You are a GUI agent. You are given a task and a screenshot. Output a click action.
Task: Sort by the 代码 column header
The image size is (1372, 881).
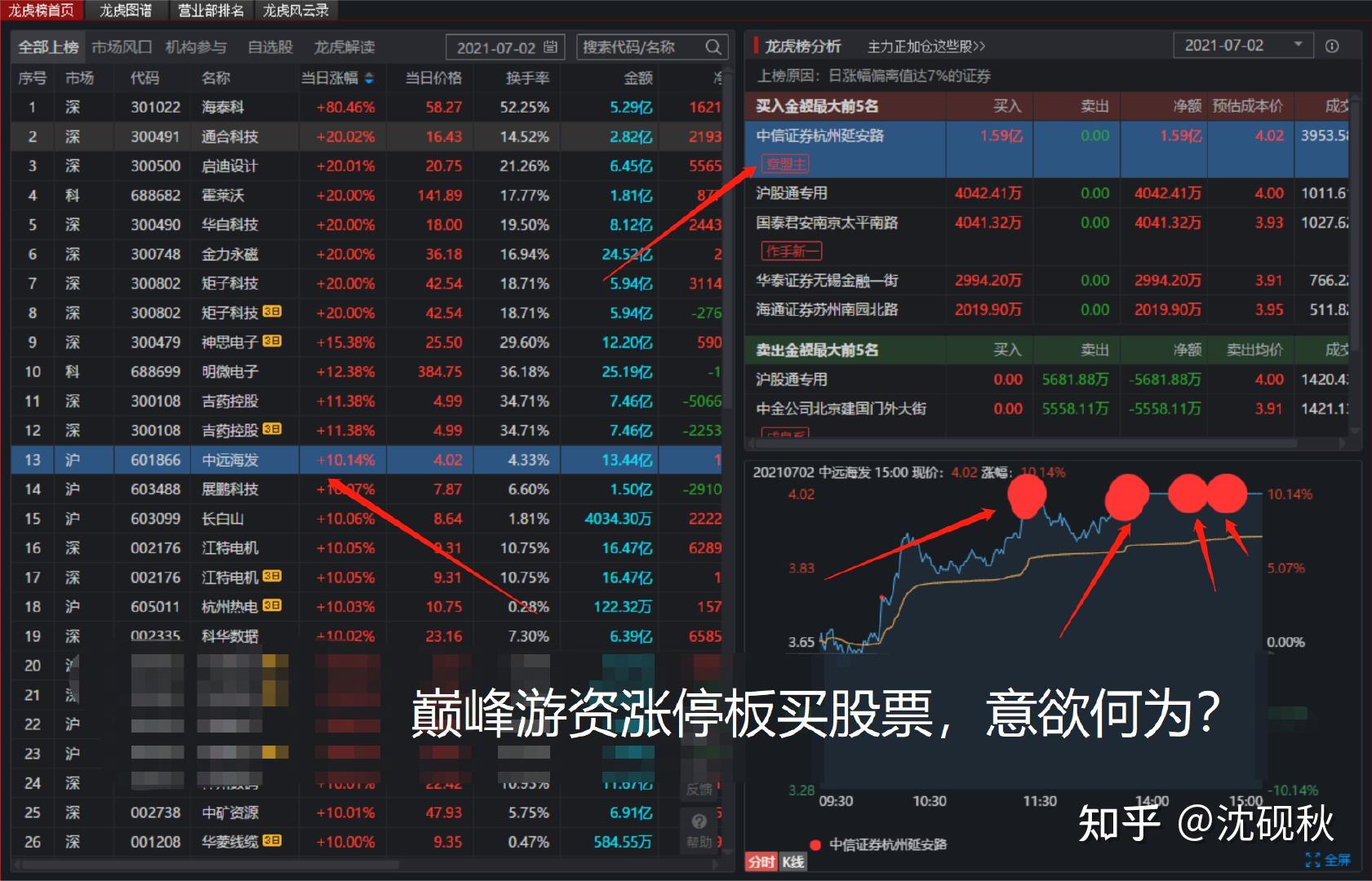[144, 78]
